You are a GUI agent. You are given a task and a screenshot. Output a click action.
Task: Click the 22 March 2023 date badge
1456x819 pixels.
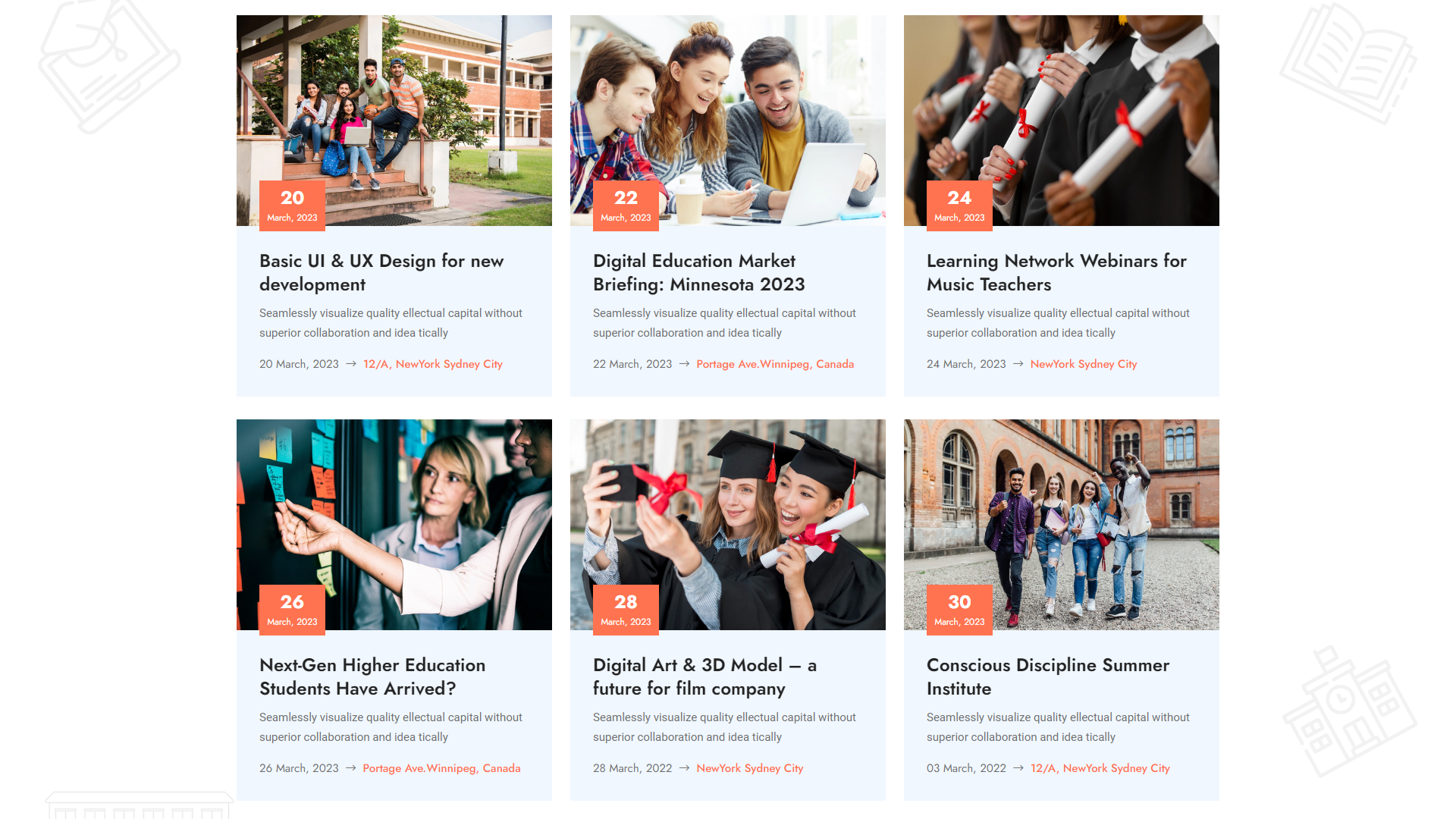point(626,205)
